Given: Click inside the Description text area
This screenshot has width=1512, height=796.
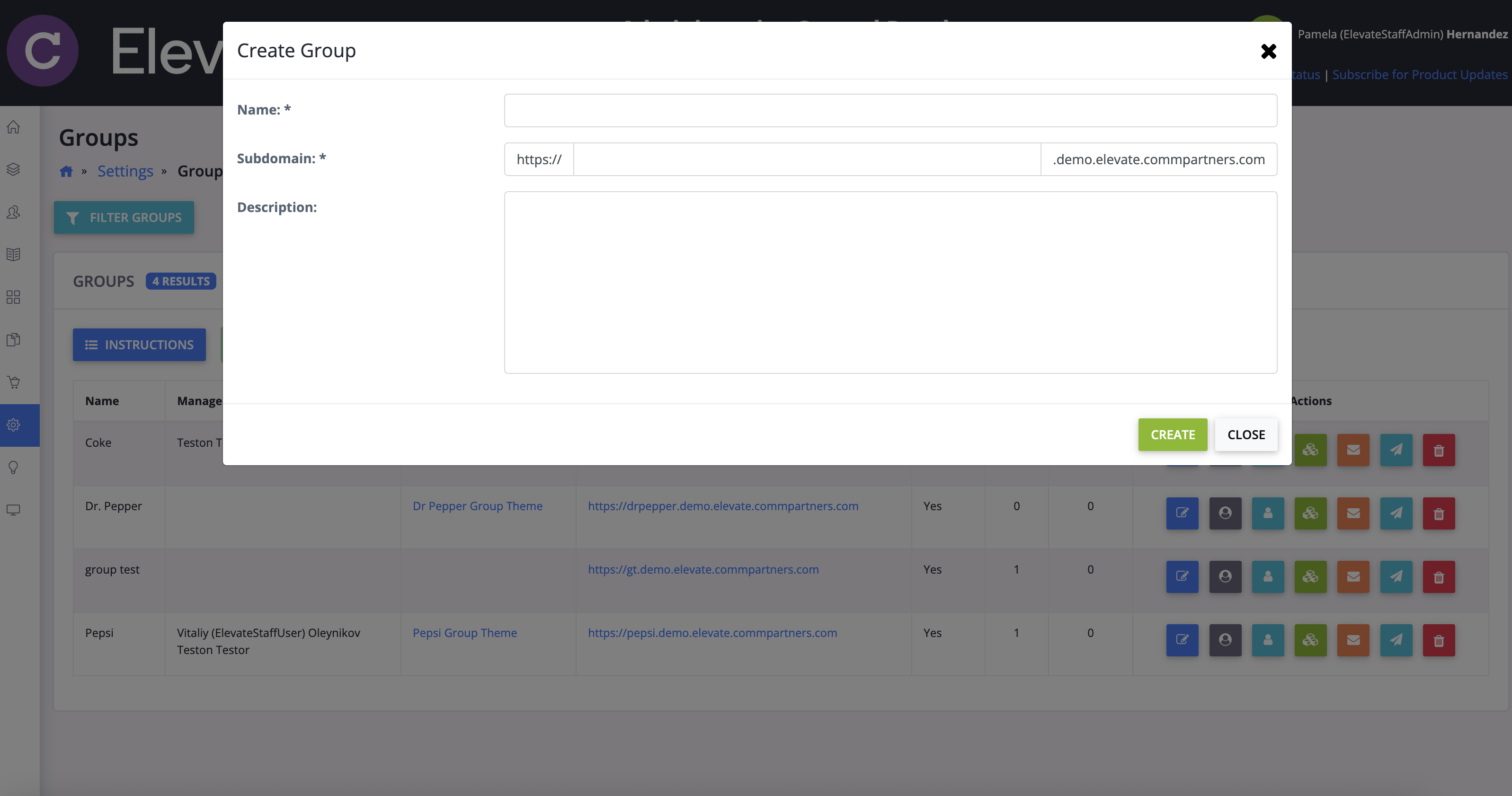Looking at the screenshot, I should tap(890, 282).
